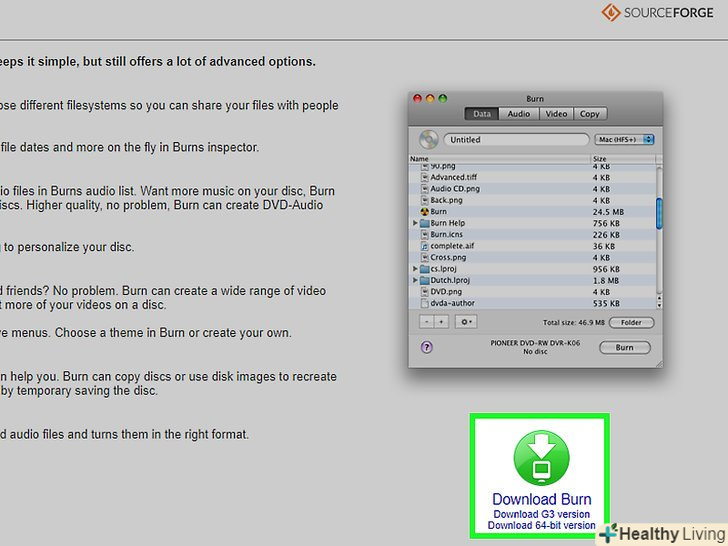Click the PIONEER DVD-RW DVR-K06 drive label
The image size is (728, 546).
(535, 343)
